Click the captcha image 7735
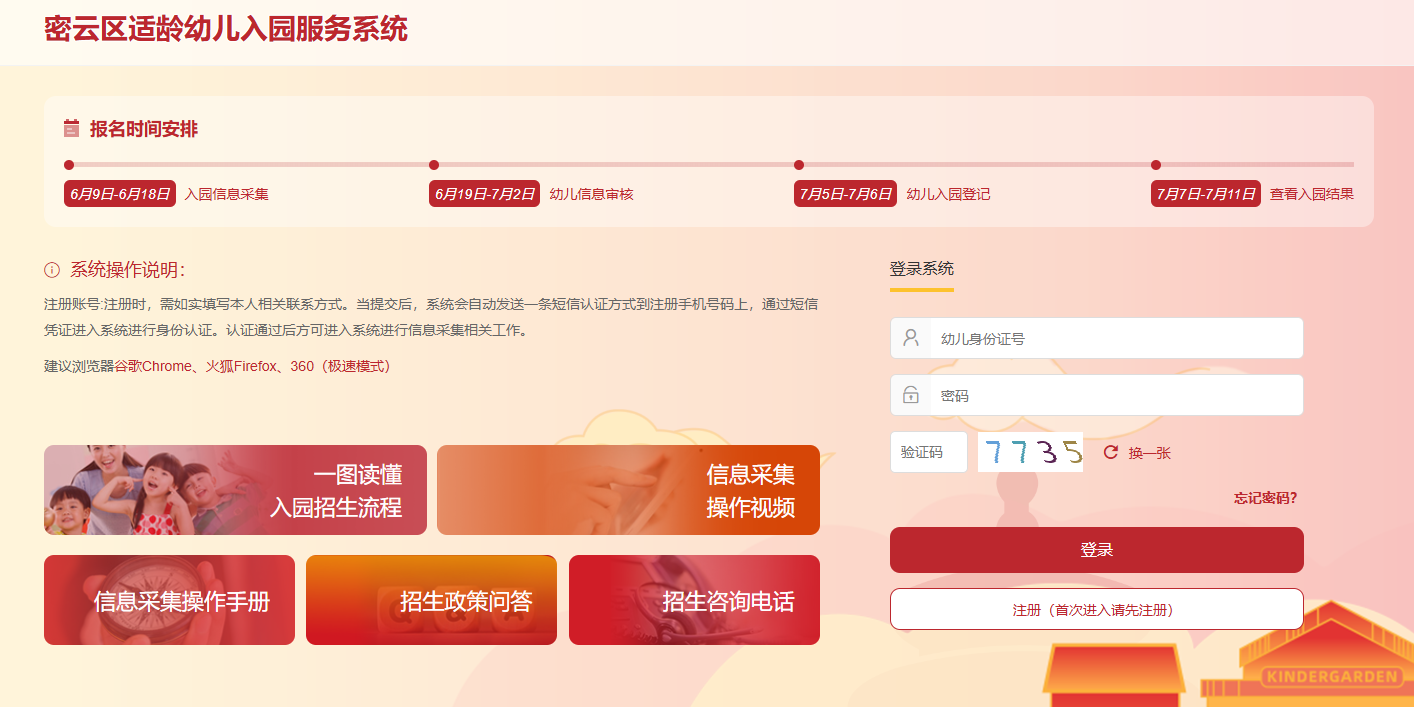Image resolution: width=1414 pixels, height=707 pixels. click(x=1030, y=452)
